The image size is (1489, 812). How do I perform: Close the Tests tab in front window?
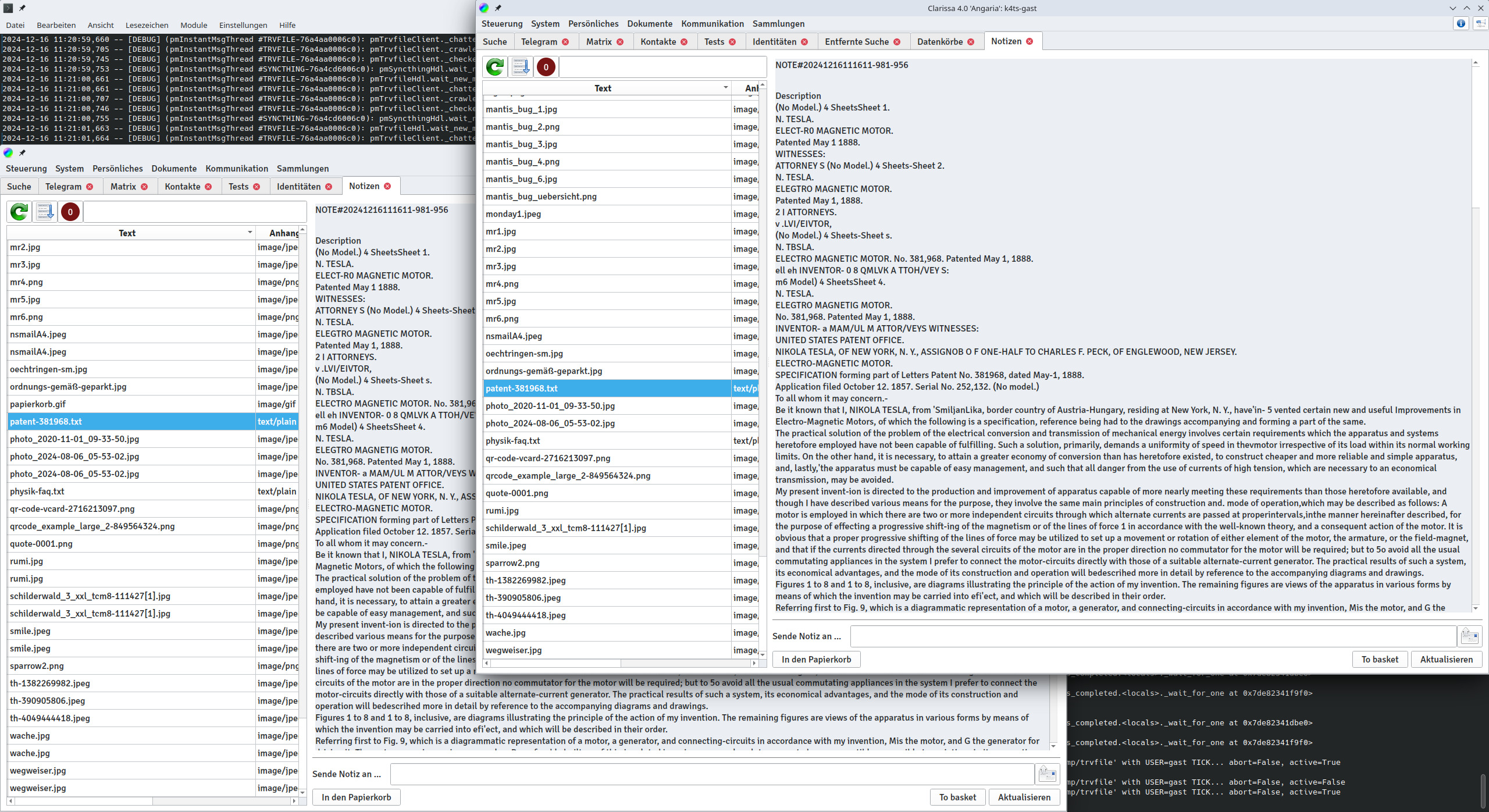pos(732,42)
